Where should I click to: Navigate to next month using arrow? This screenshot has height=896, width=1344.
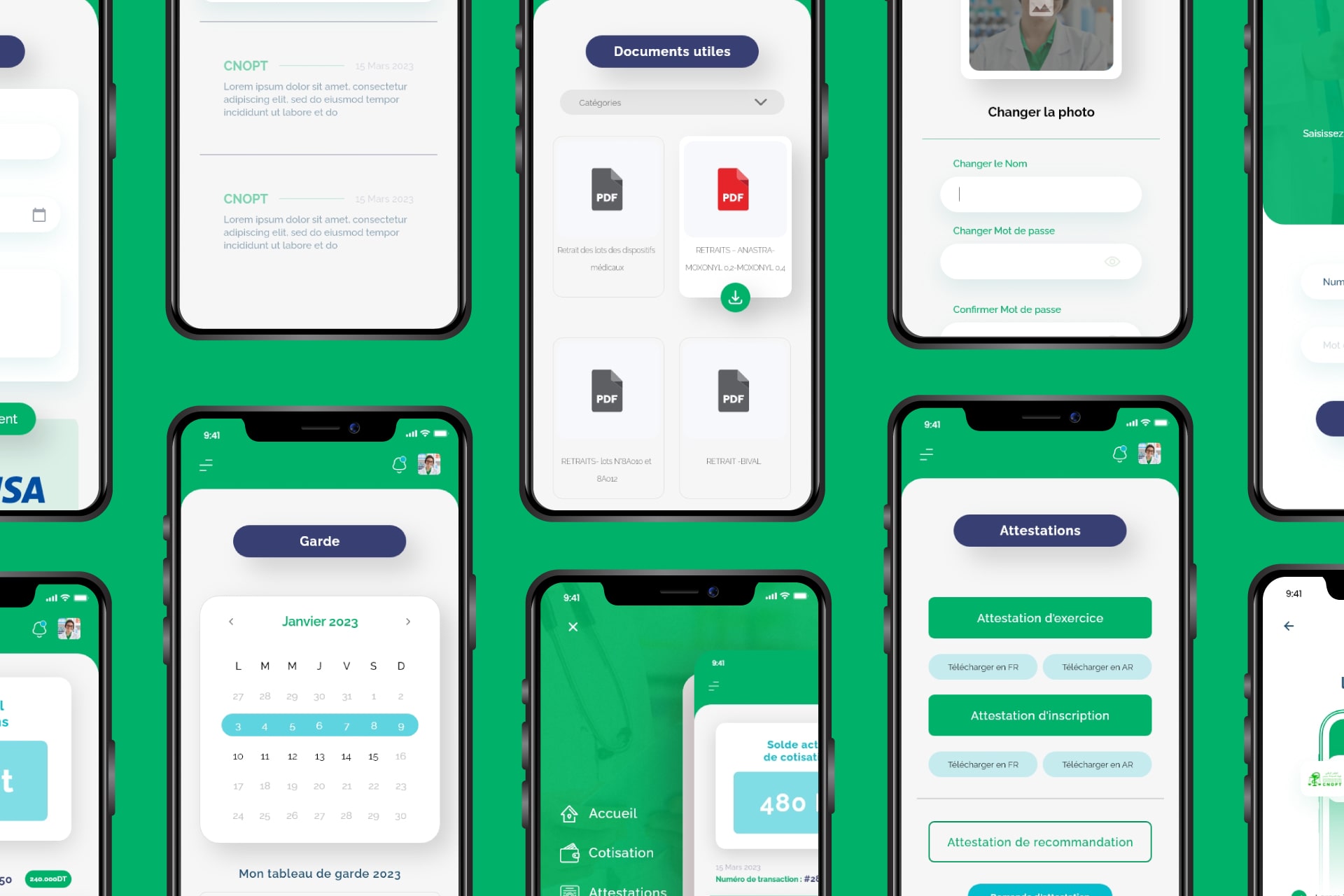pyautogui.click(x=407, y=621)
